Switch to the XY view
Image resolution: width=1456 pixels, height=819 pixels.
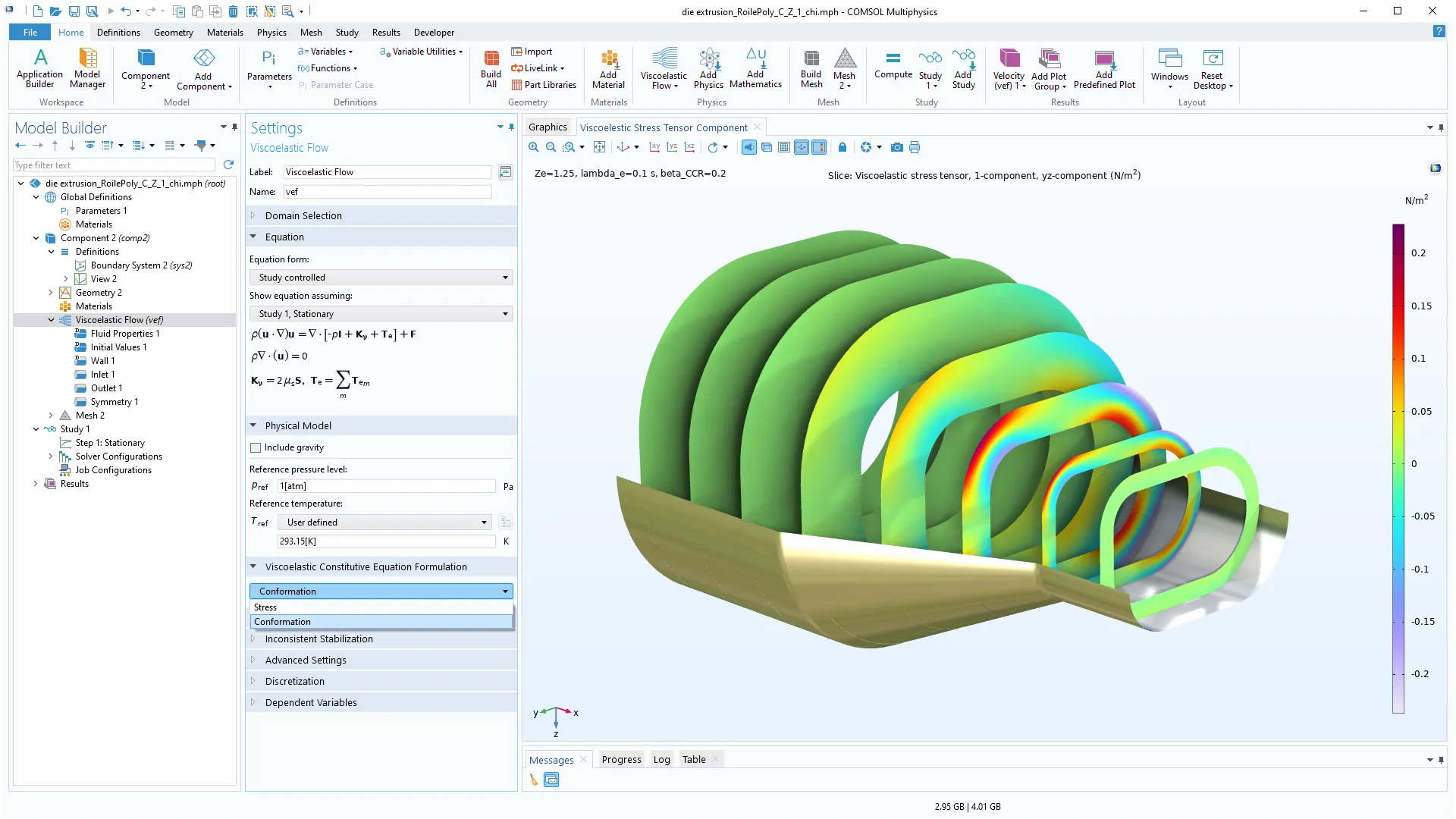click(x=654, y=147)
